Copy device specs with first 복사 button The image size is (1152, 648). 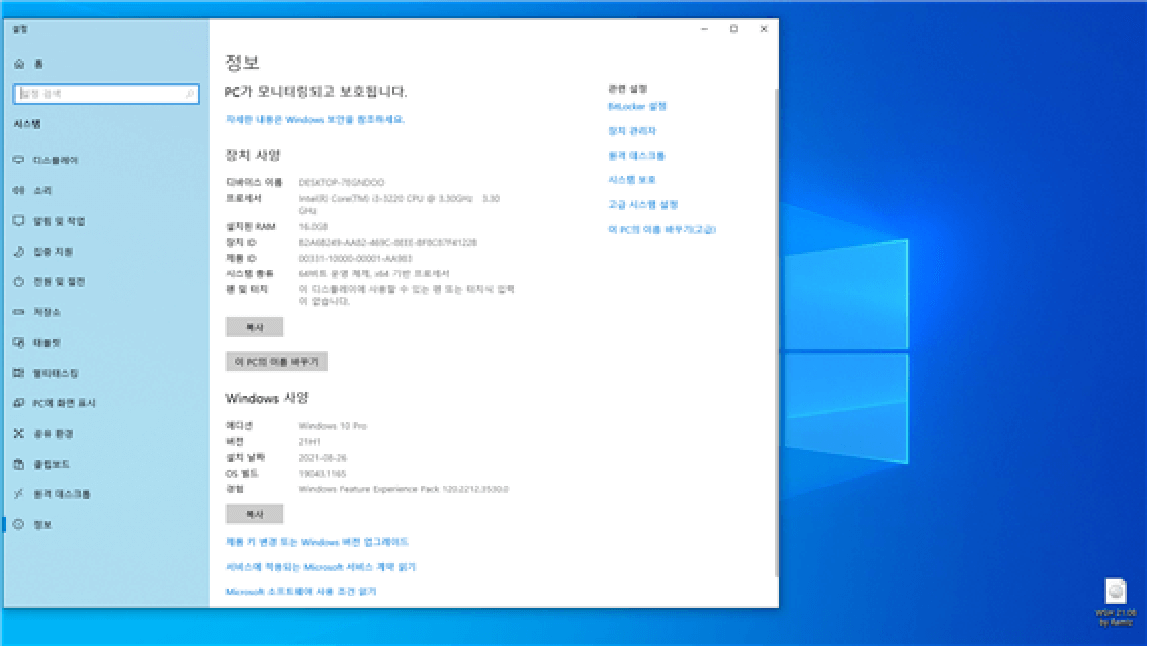tap(255, 328)
